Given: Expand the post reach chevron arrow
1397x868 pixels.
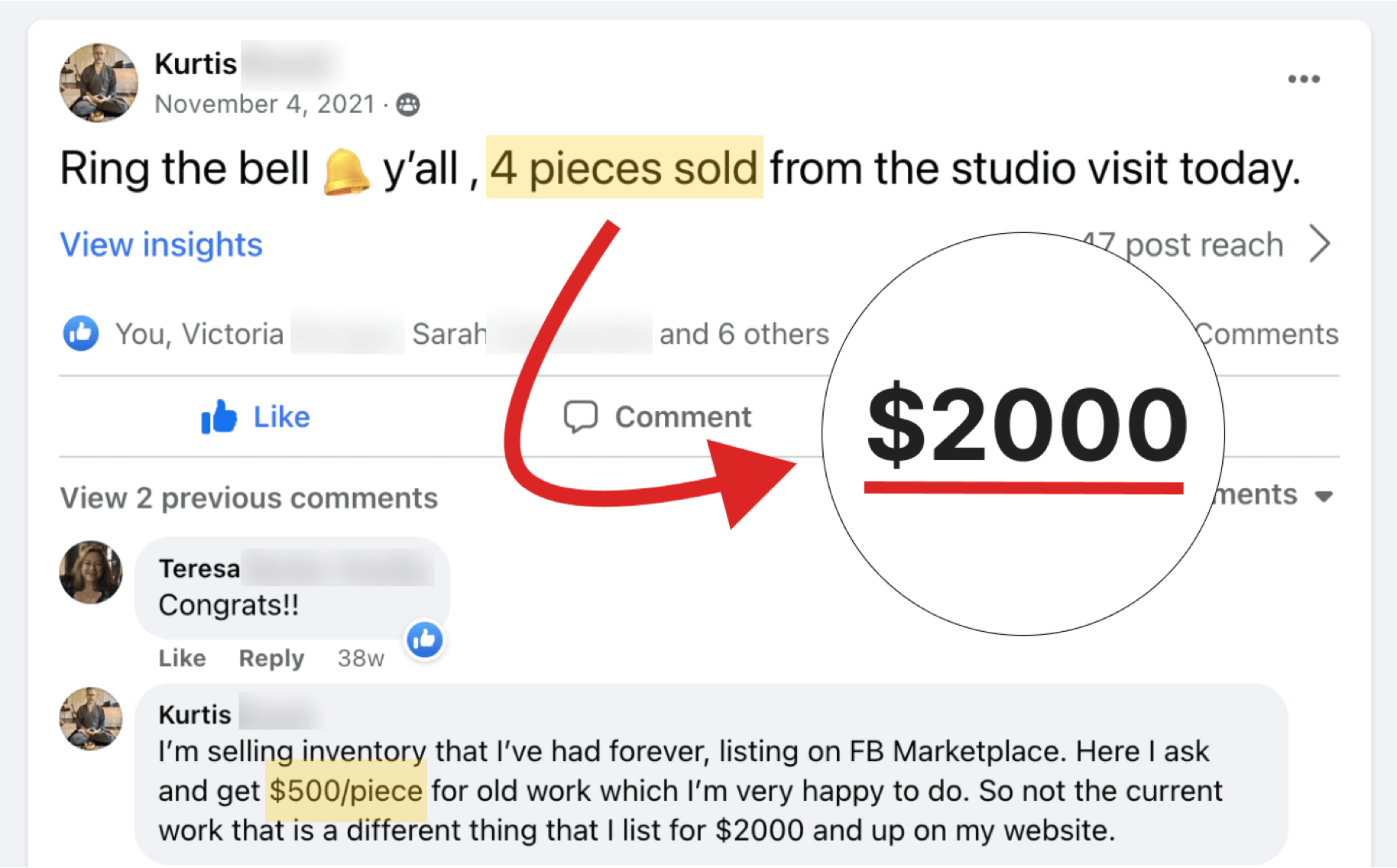Looking at the screenshot, I should 1320,245.
